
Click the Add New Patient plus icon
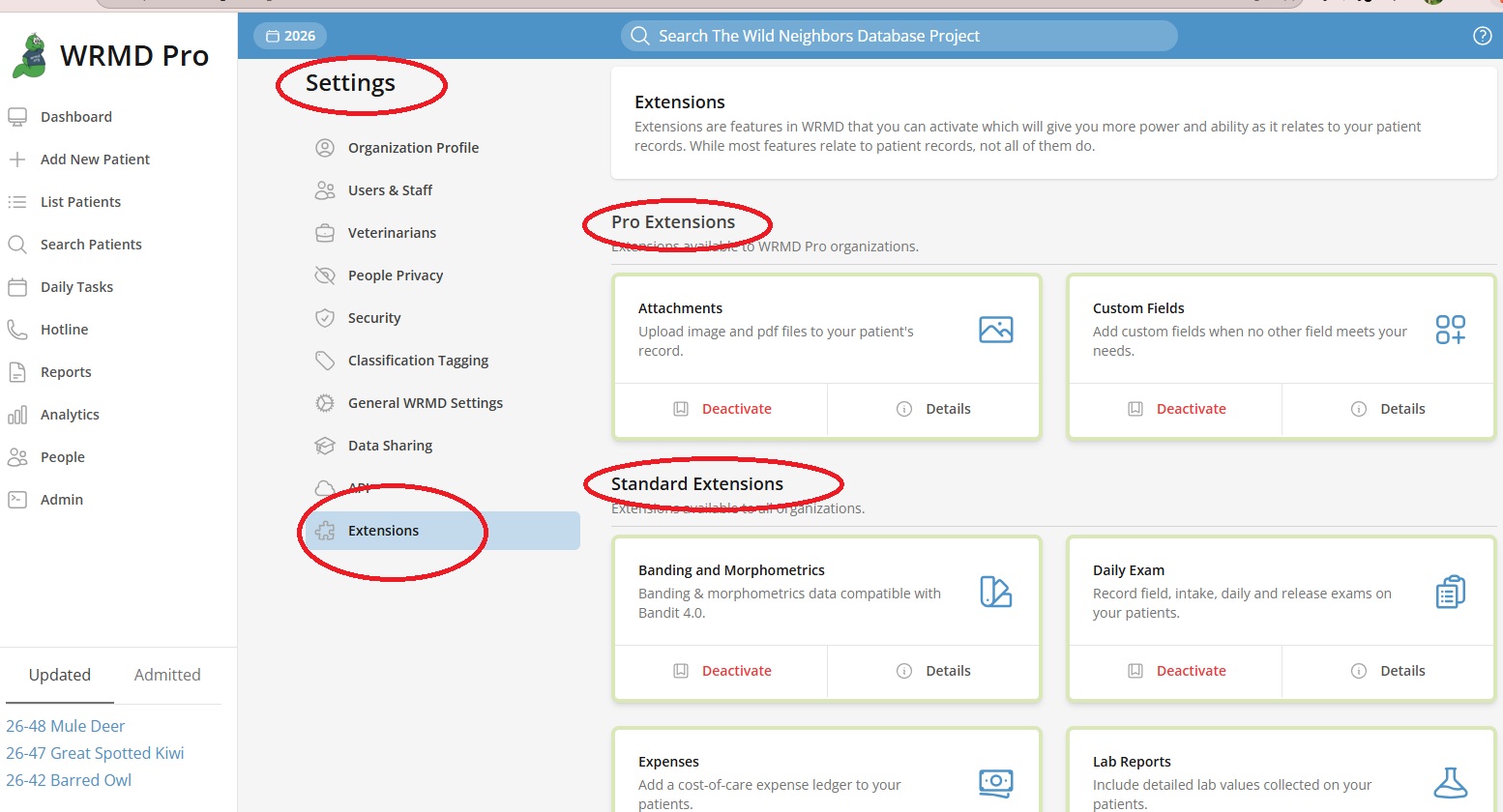17,159
